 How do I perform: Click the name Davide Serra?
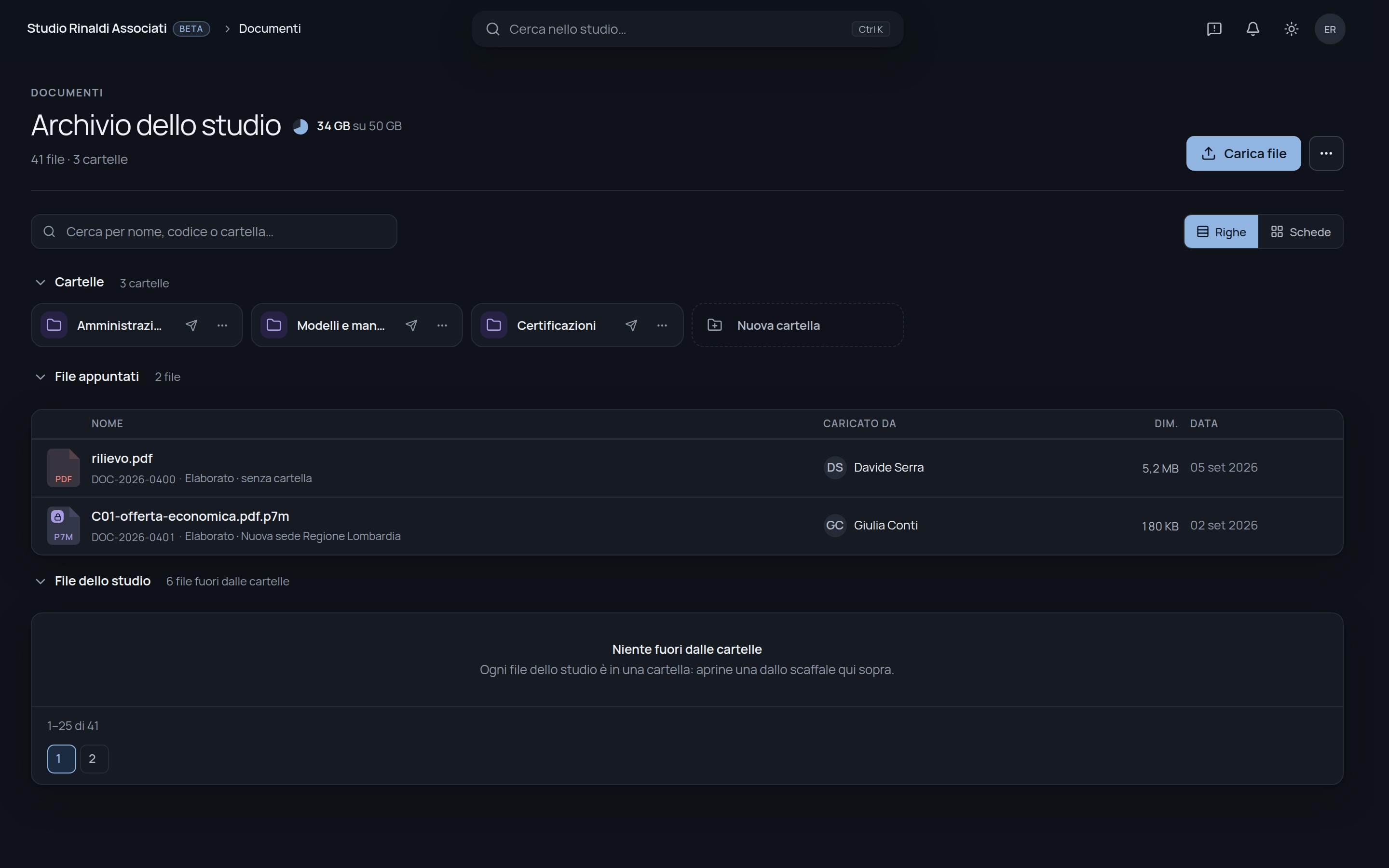[888, 467]
